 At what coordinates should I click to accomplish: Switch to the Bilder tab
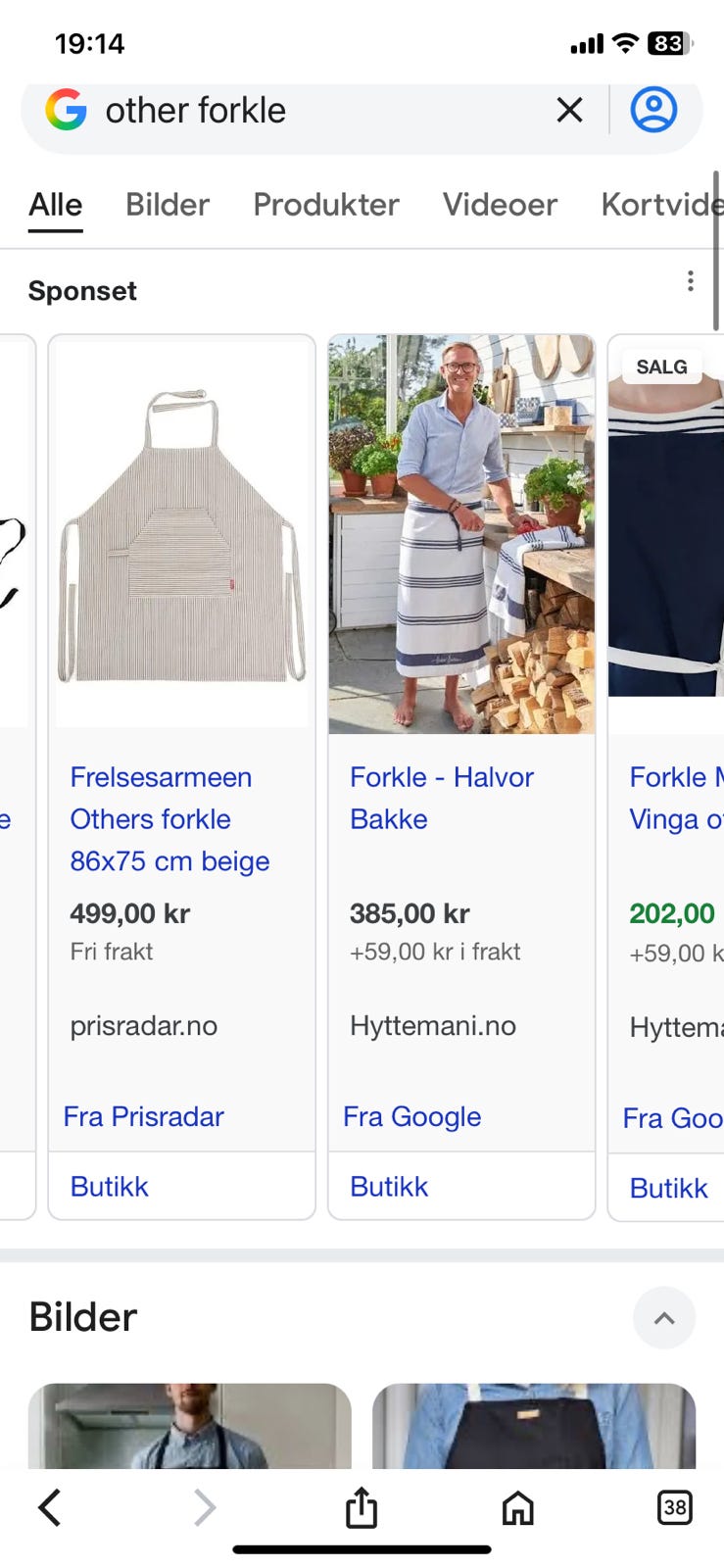click(x=168, y=204)
